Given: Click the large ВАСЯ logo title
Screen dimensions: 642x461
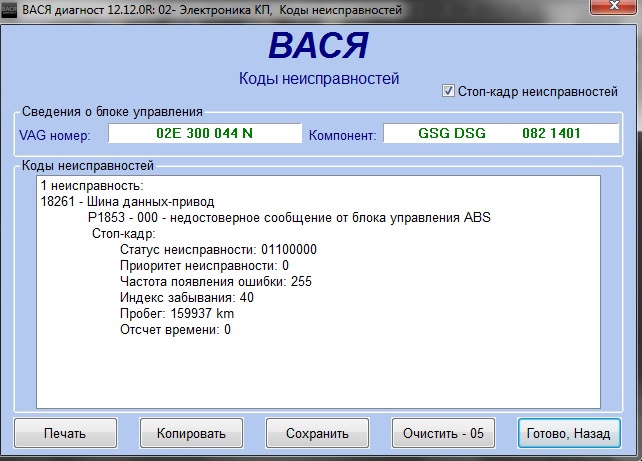Looking at the screenshot, I should click(x=319, y=45).
